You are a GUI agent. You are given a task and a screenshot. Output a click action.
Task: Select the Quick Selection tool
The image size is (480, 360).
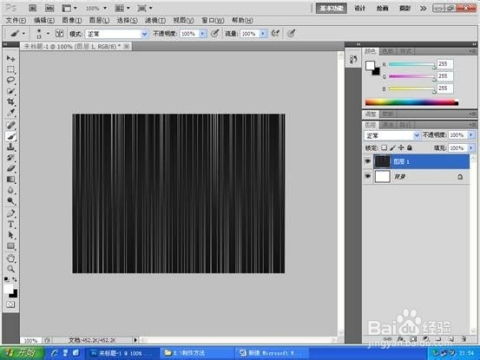(x=11, y=91)
